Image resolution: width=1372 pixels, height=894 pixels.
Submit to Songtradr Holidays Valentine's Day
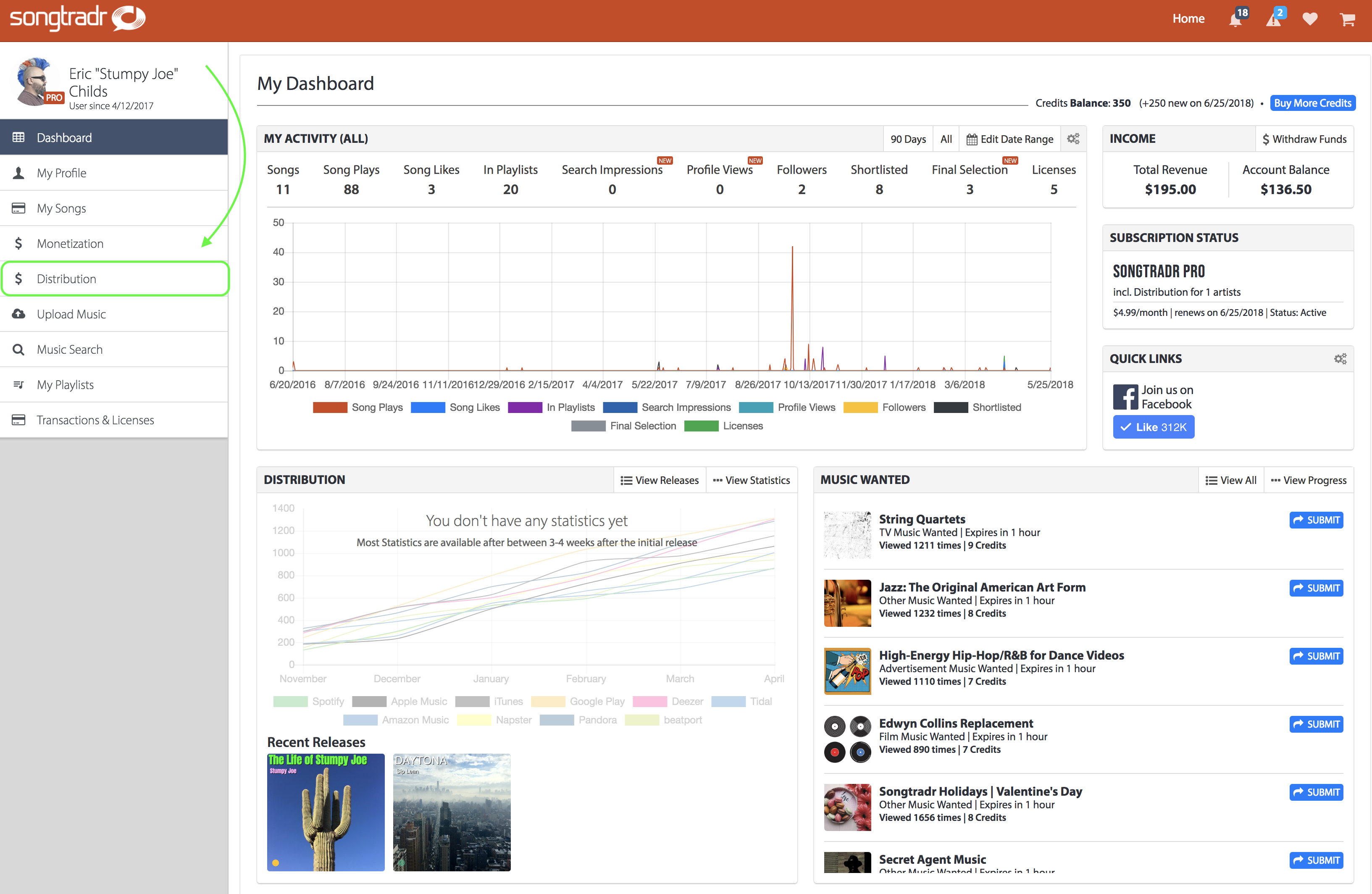coord(1316,792)
